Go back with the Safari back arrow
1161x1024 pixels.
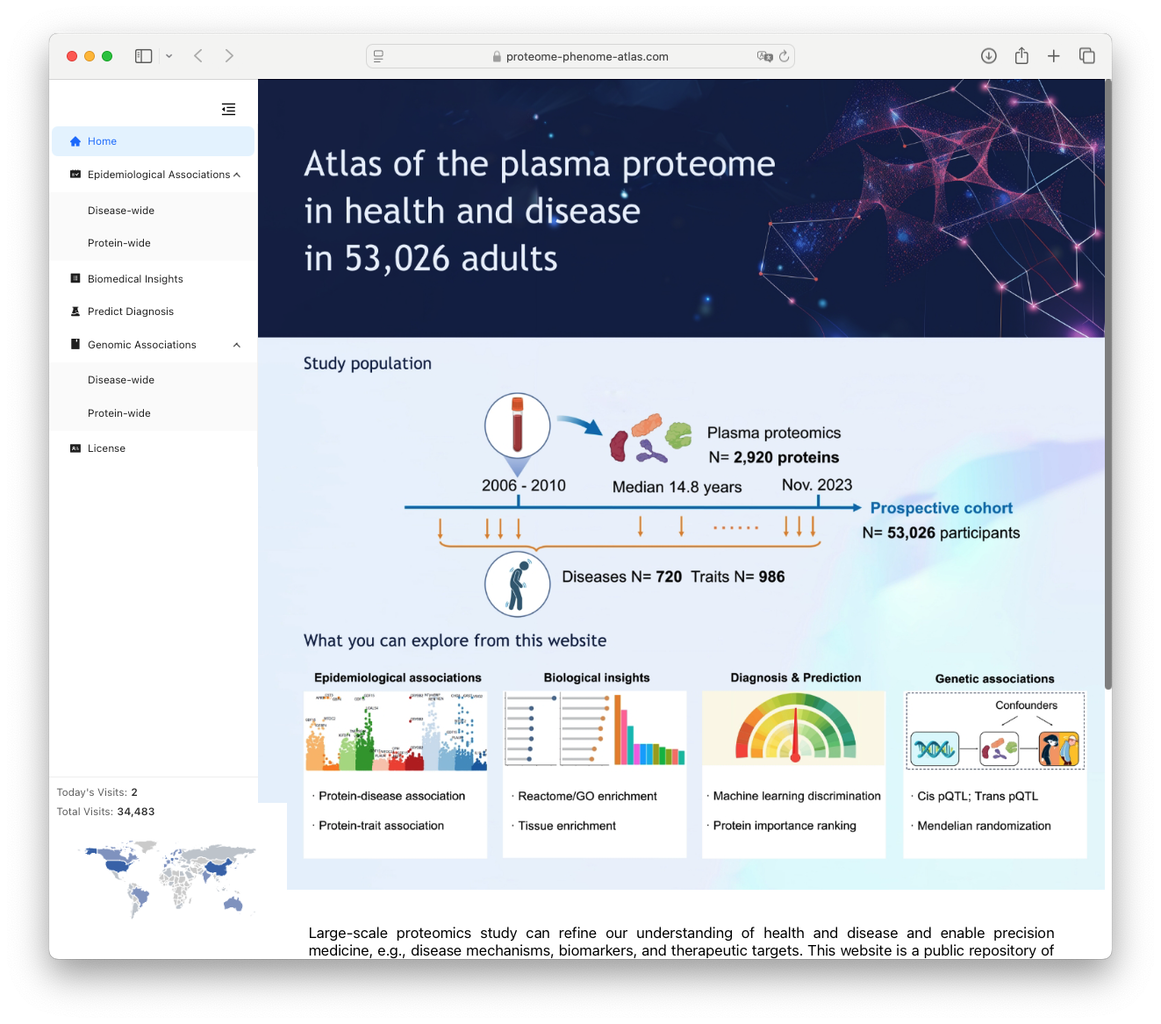coord(198,56)
